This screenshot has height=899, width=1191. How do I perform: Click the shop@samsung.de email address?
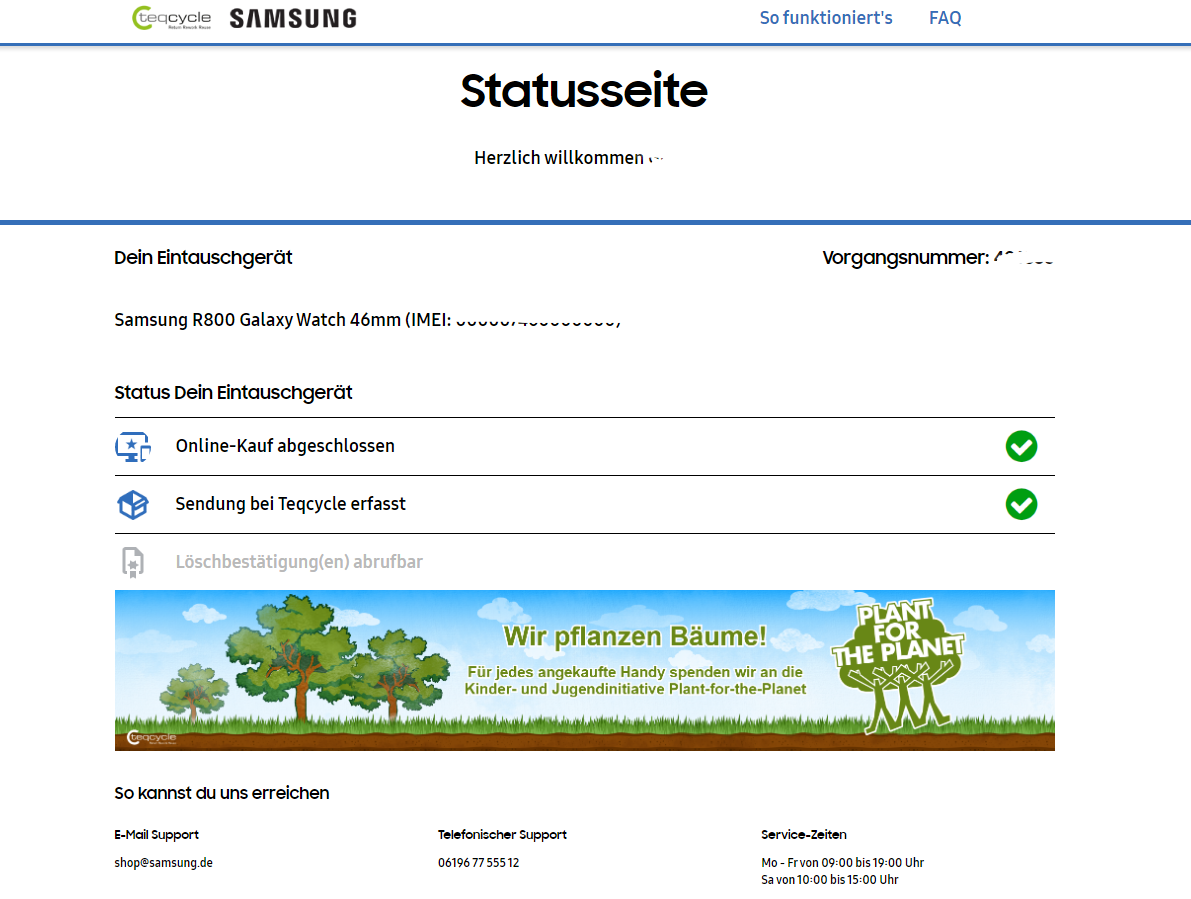coord(163,862)
